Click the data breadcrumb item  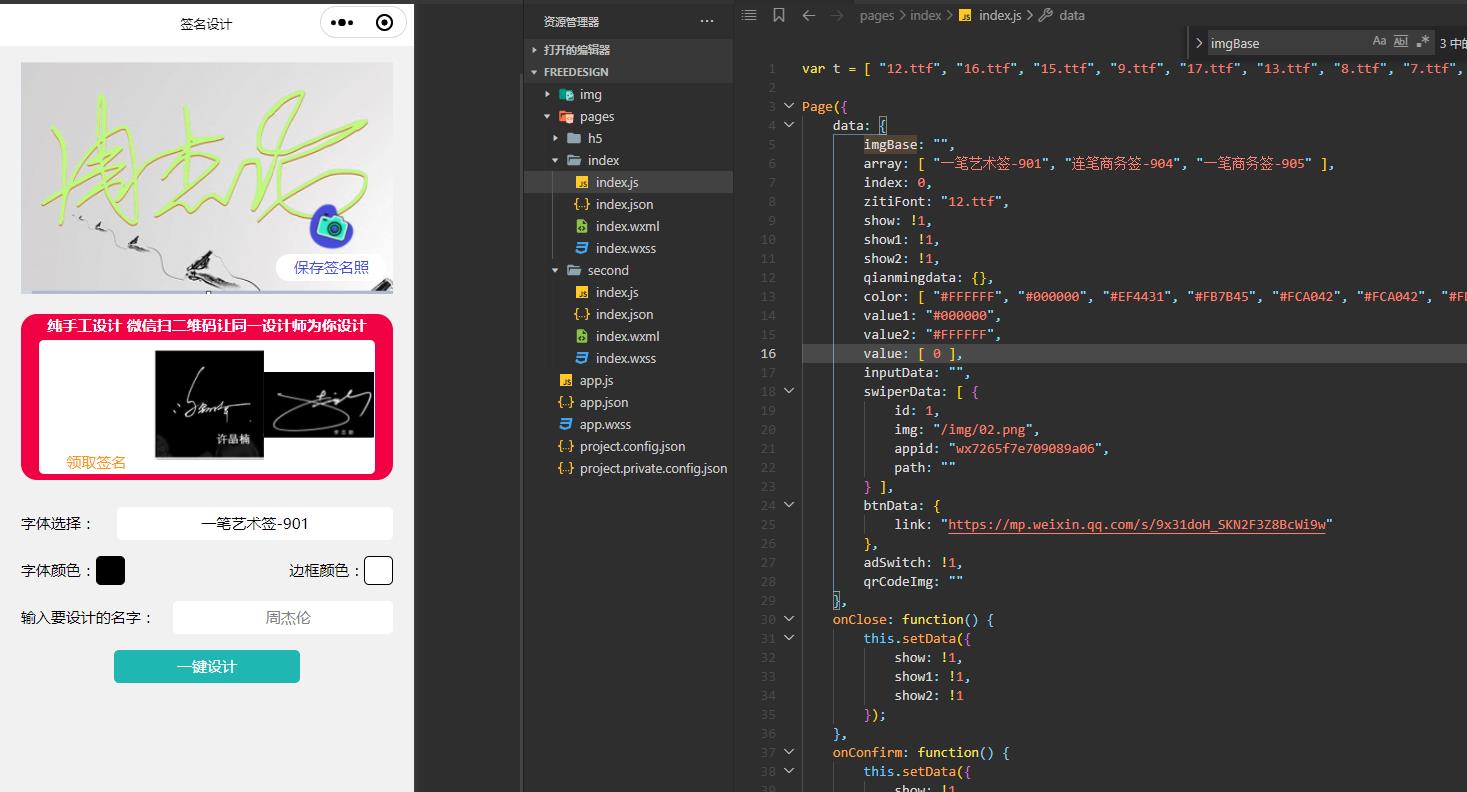pyautogui.click(x=1071, y=15)
